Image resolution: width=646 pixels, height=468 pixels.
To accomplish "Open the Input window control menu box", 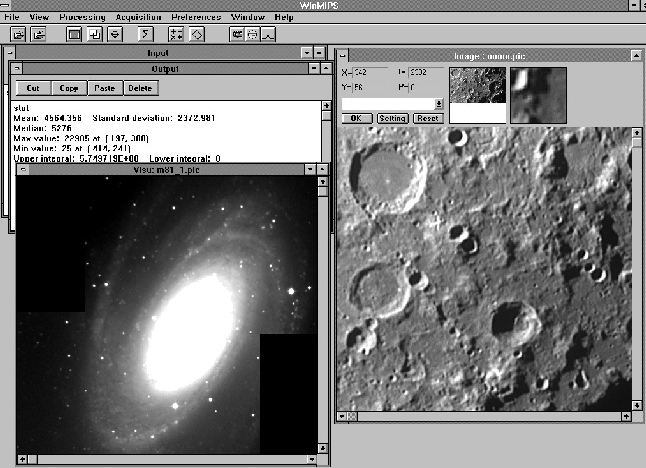I will (10, 53).
